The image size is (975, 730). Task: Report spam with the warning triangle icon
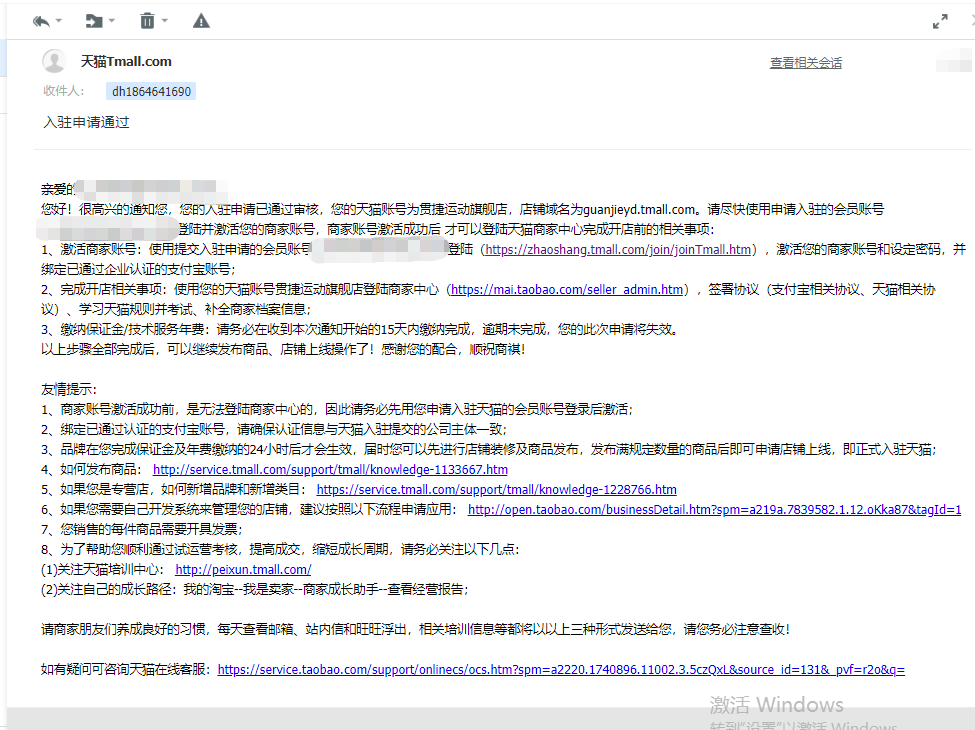pyautogui.click(x=201, y=22)
